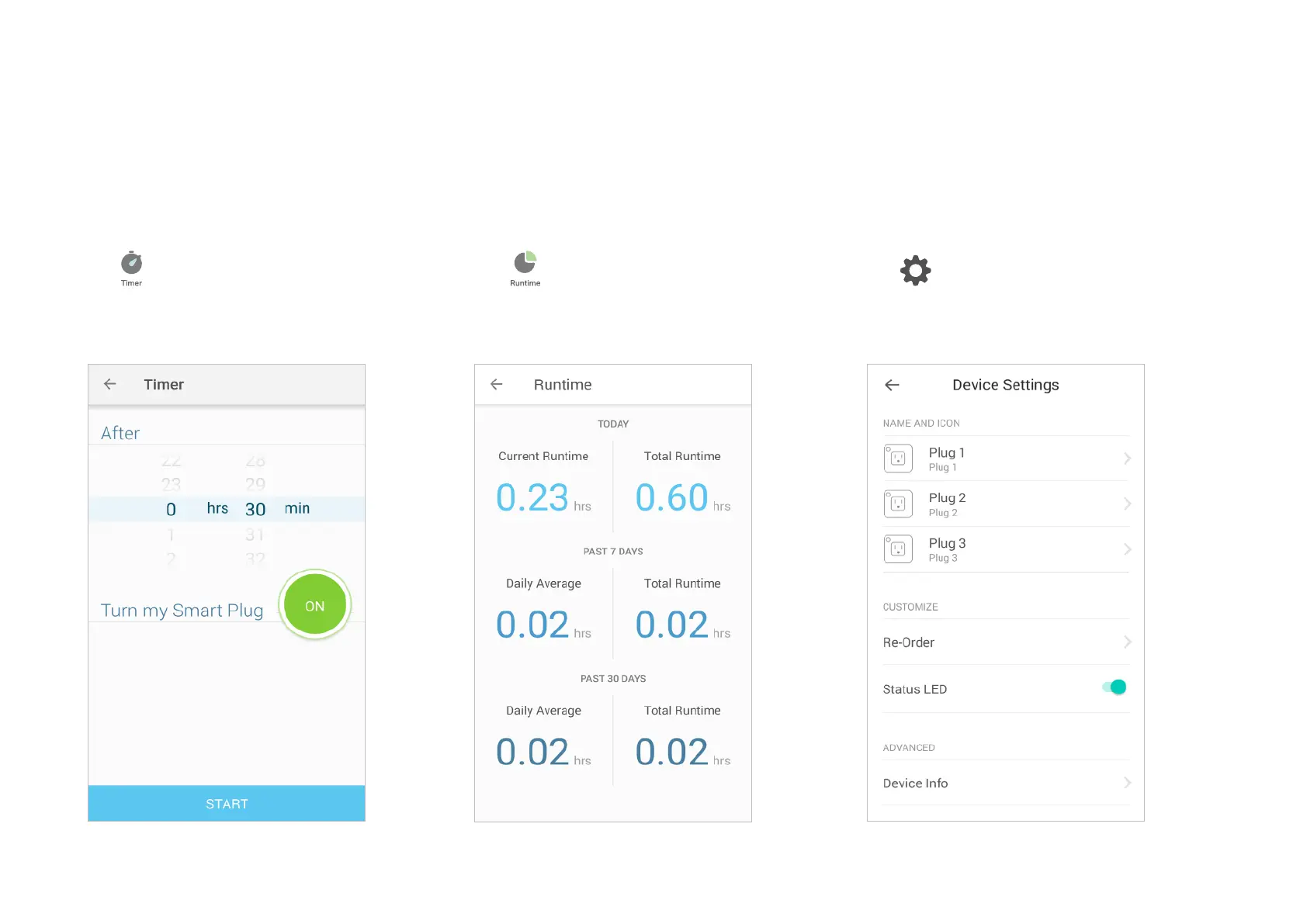This screenshot has height=924, width=1307.
Task: Tap the Plug 1 outlet icon
Action: (x=898, y=459)
